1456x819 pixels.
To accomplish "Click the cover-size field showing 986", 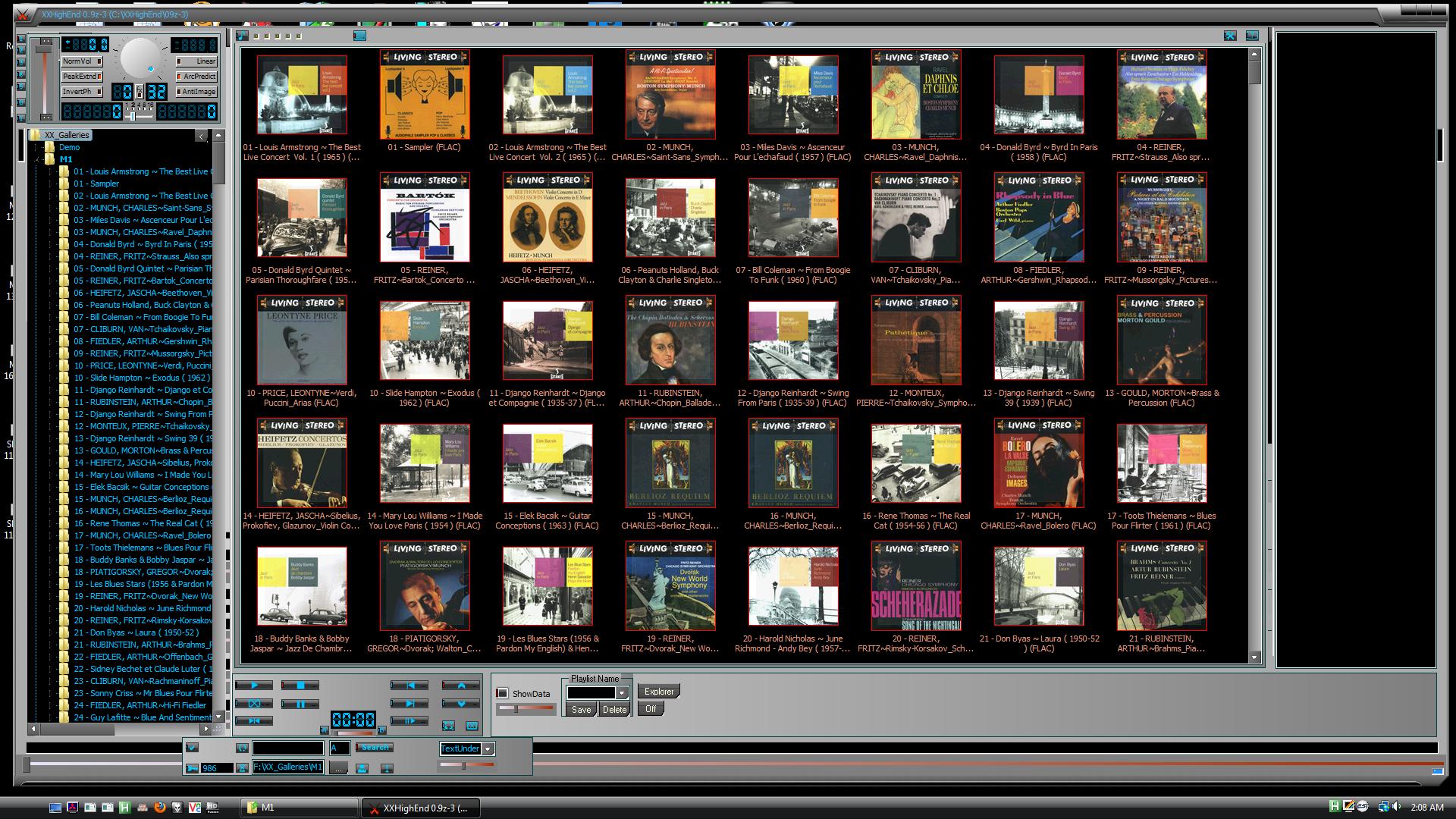I will [x=218, y=768].
